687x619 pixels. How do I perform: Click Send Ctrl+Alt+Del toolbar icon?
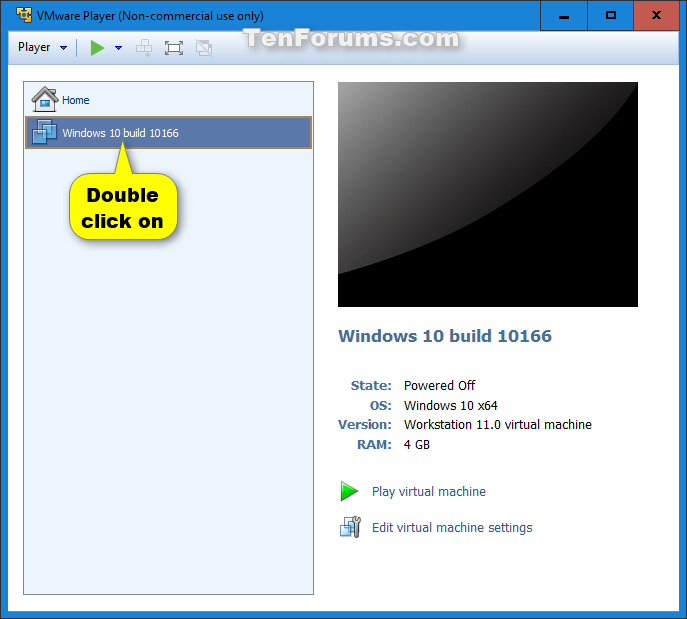(144, 47)
